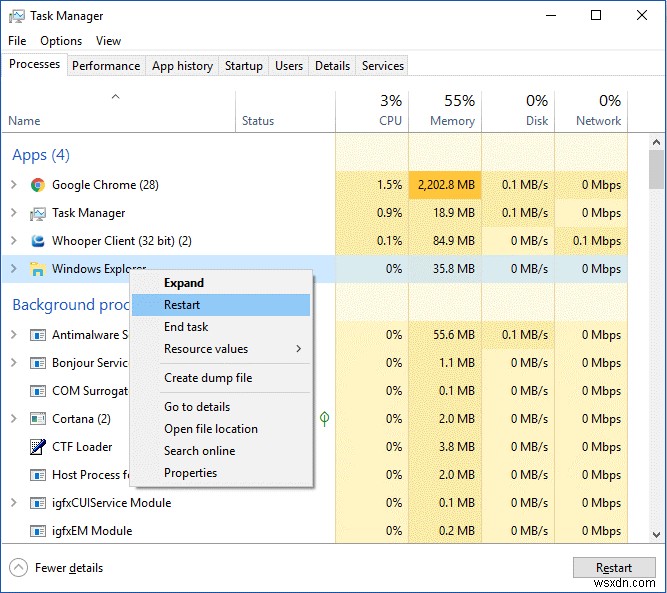This screenshot has width=667, height=593.
Task: Switch to the Startup tab
Action: point(244,66)
